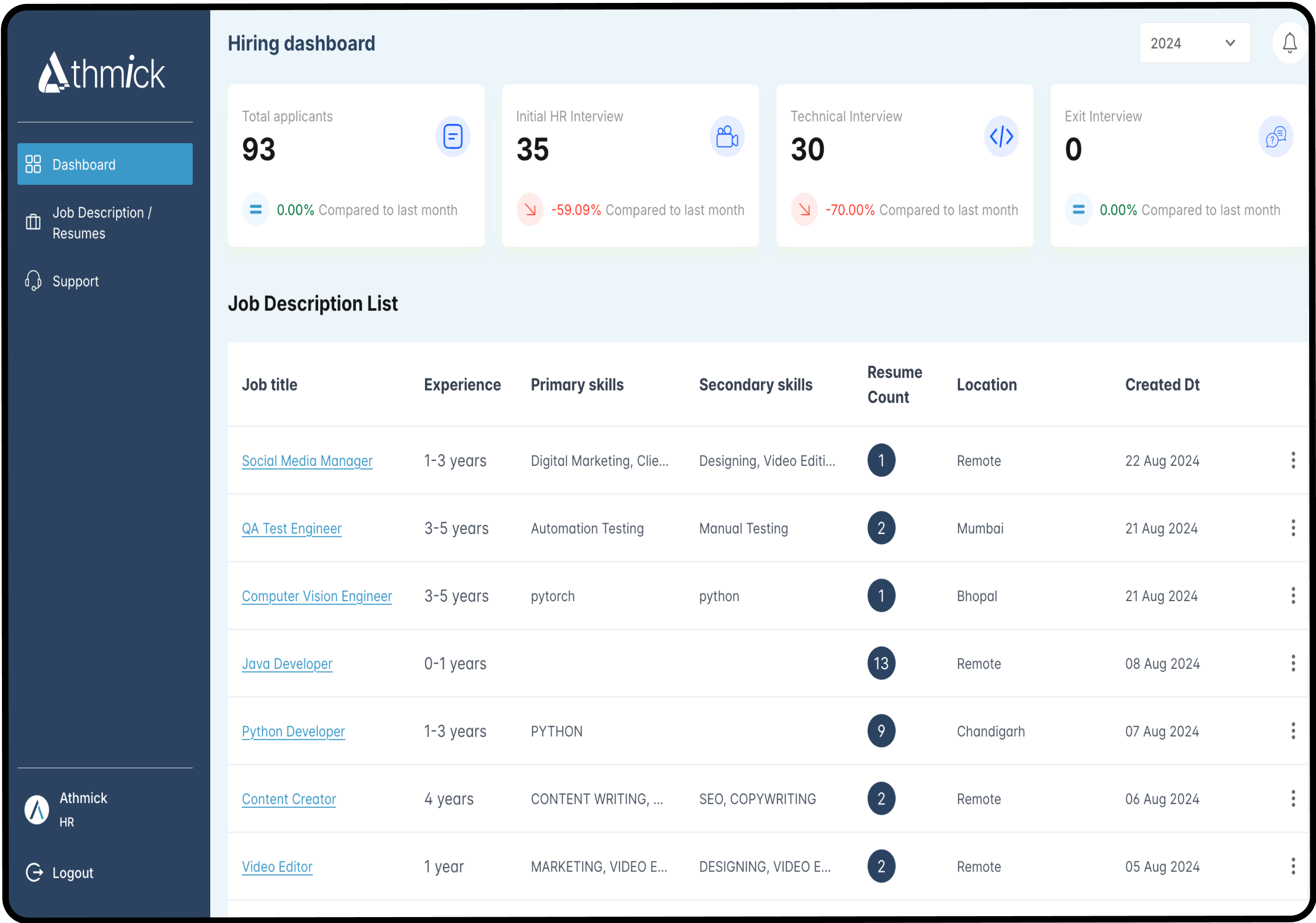Click the Initial HR Interview camera icon
1316x923 pixels.
pyautogui.click(x=727, y=136)
